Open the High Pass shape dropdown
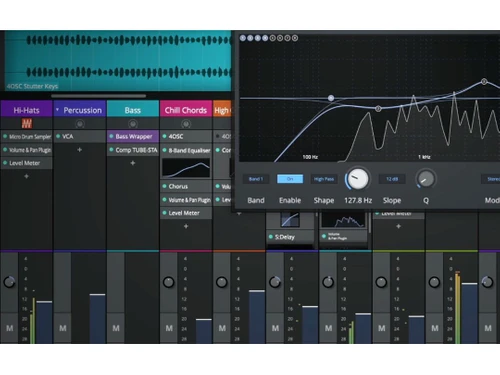Screen dimensions: 500x375 324,179
